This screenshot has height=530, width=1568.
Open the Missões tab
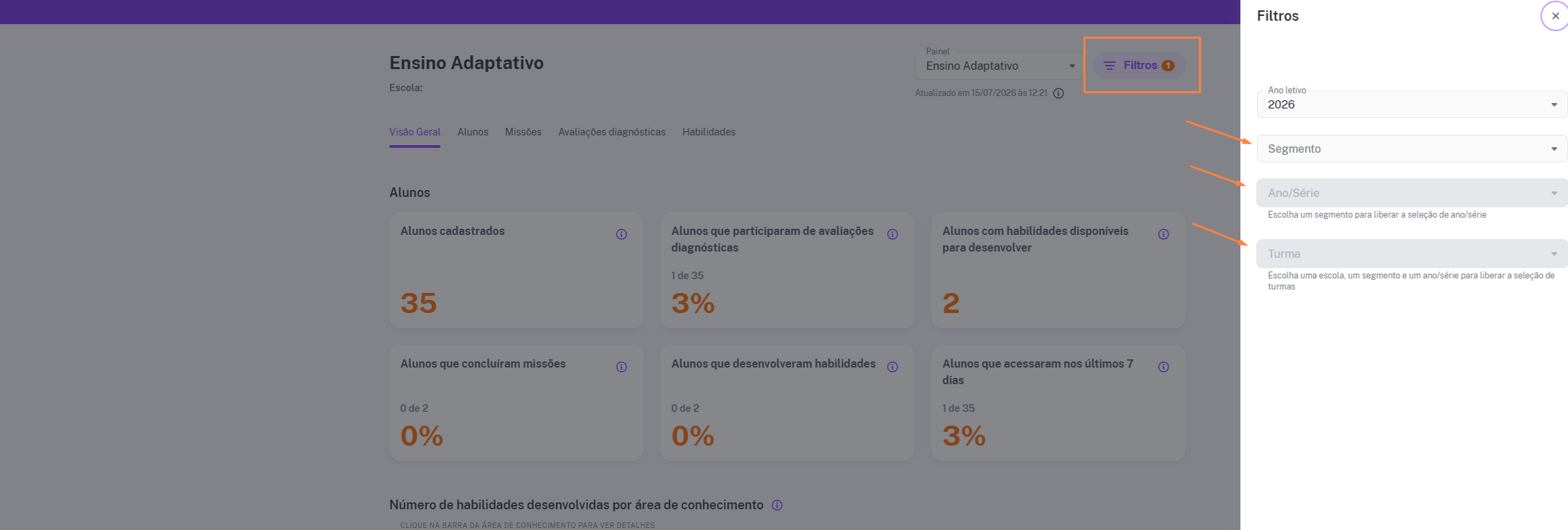pos(523,132)
